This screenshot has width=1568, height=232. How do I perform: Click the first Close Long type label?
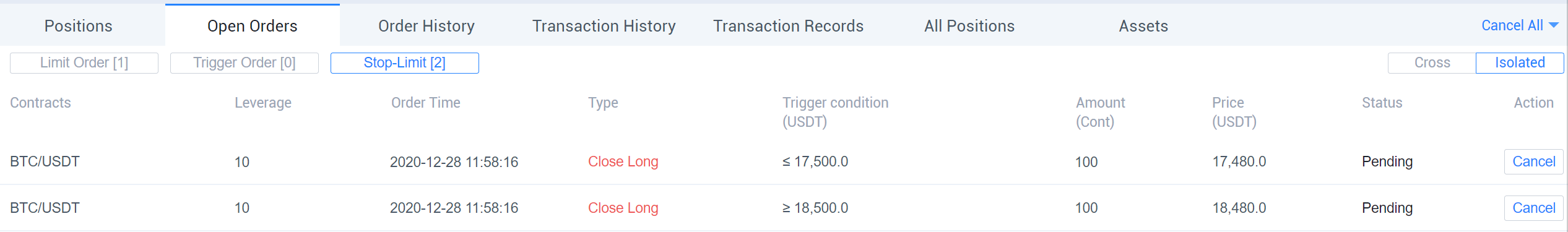pos(623,161)
